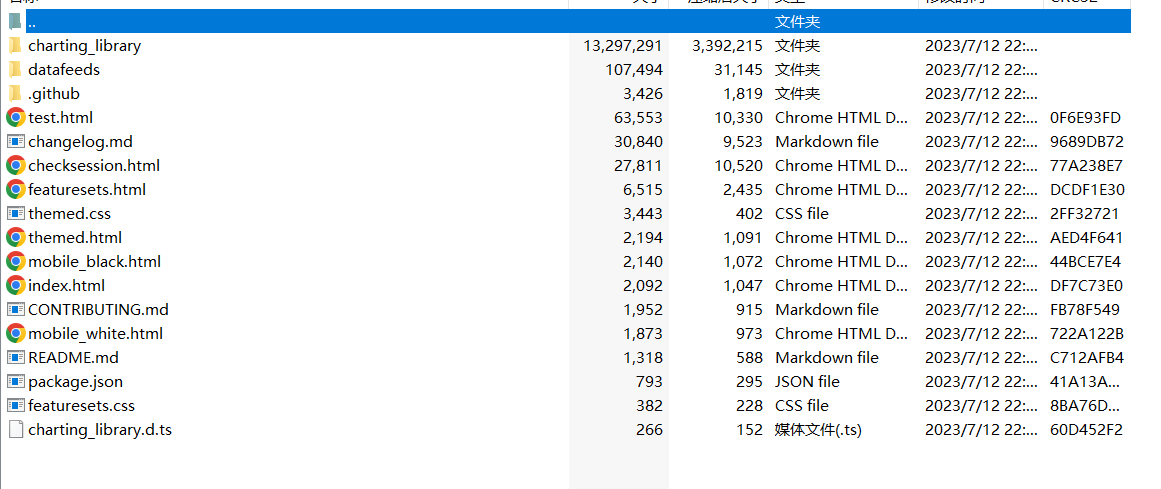
Task: Click the CRC value C712AFB4
Action: pyautogui.click(x=1086, y=358)
